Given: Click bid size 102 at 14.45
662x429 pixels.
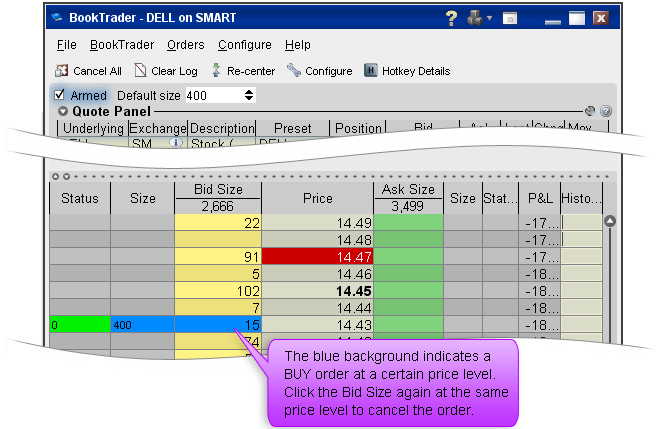Looking at the screenshot, I should pos(218,291).
